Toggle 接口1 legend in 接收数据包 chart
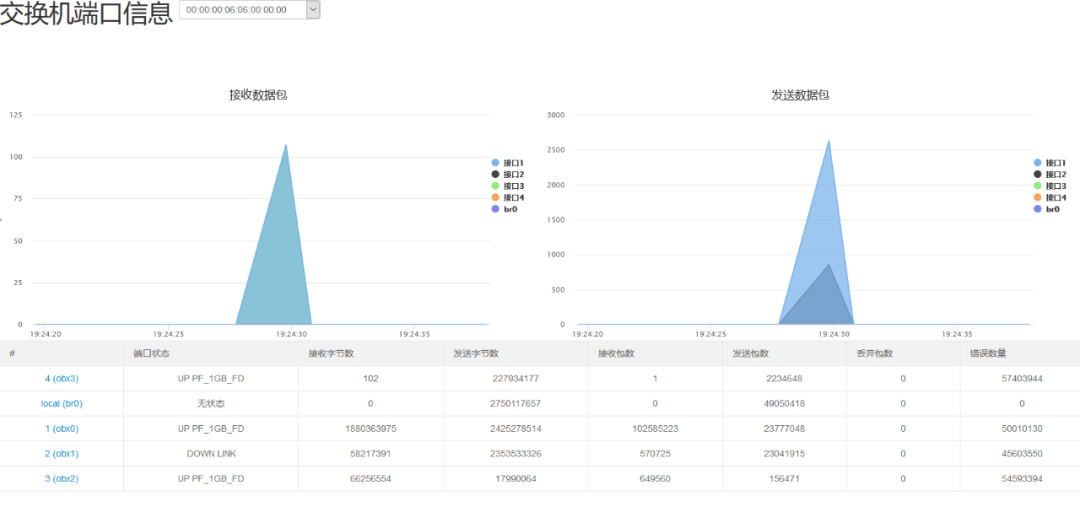Screen dimensions: 1080x507 coord(495,162)
